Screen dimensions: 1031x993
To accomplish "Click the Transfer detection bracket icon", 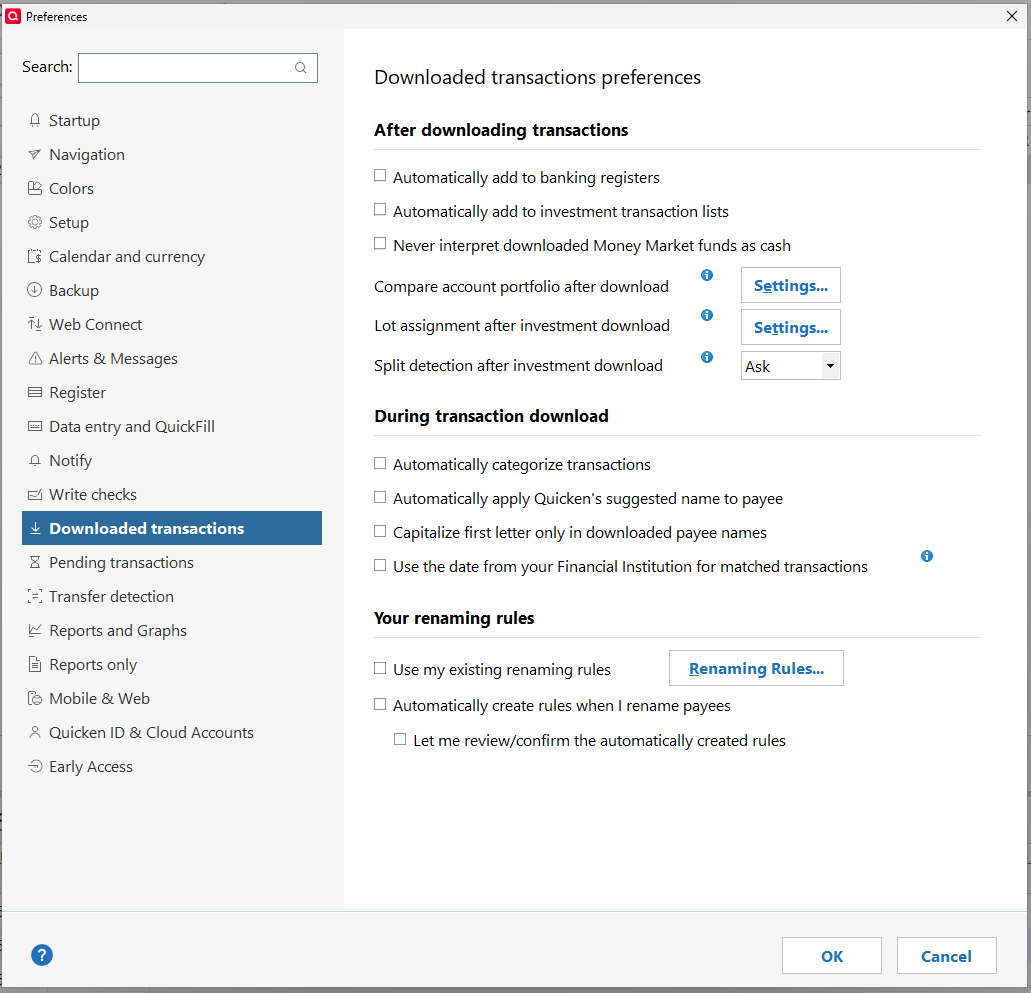I will 35,596.
